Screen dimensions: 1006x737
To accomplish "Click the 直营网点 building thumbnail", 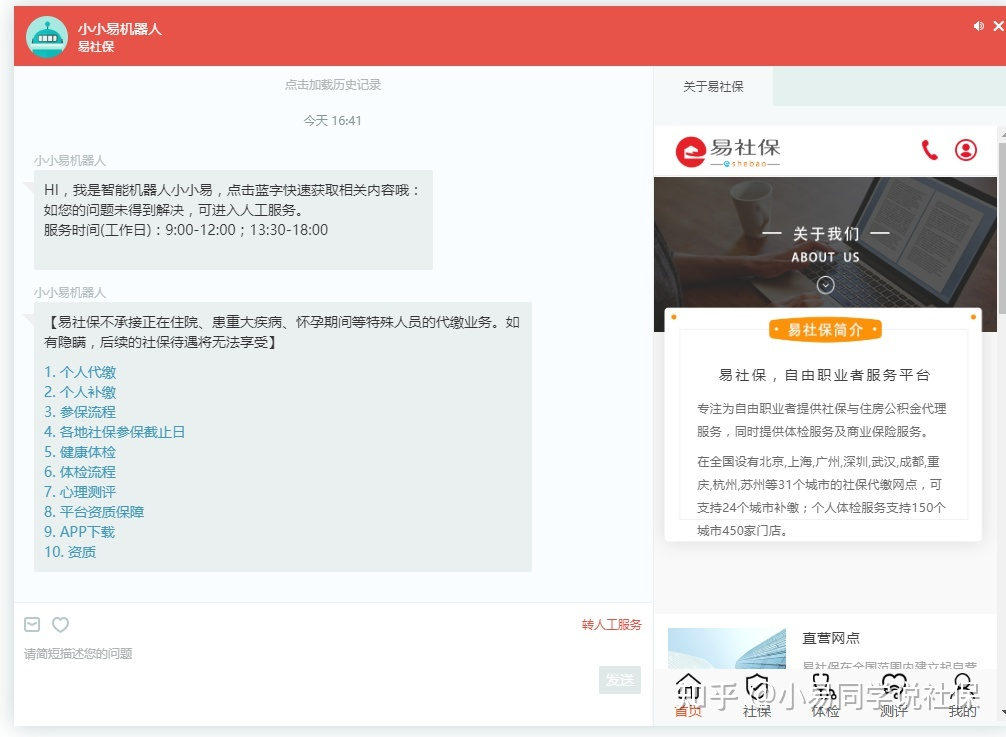I will 727,649.
